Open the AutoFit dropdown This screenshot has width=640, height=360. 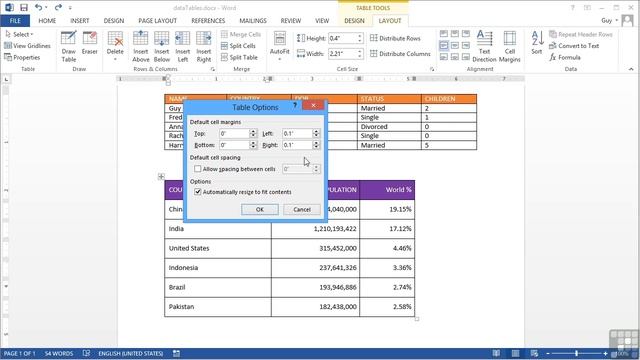(280, 47)
